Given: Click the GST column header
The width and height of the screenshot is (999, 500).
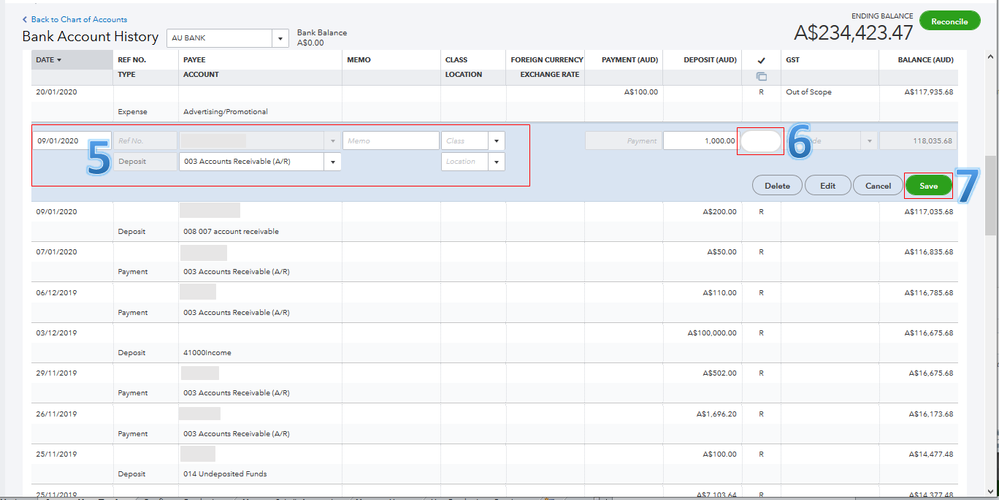Looking at the screenshot, I should [793, 60].
